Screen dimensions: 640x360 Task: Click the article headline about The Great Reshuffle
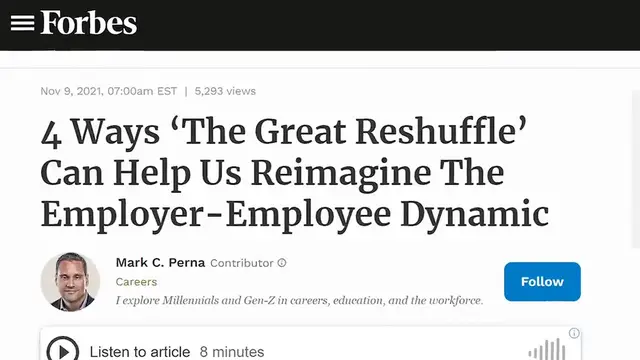(294, 173)
